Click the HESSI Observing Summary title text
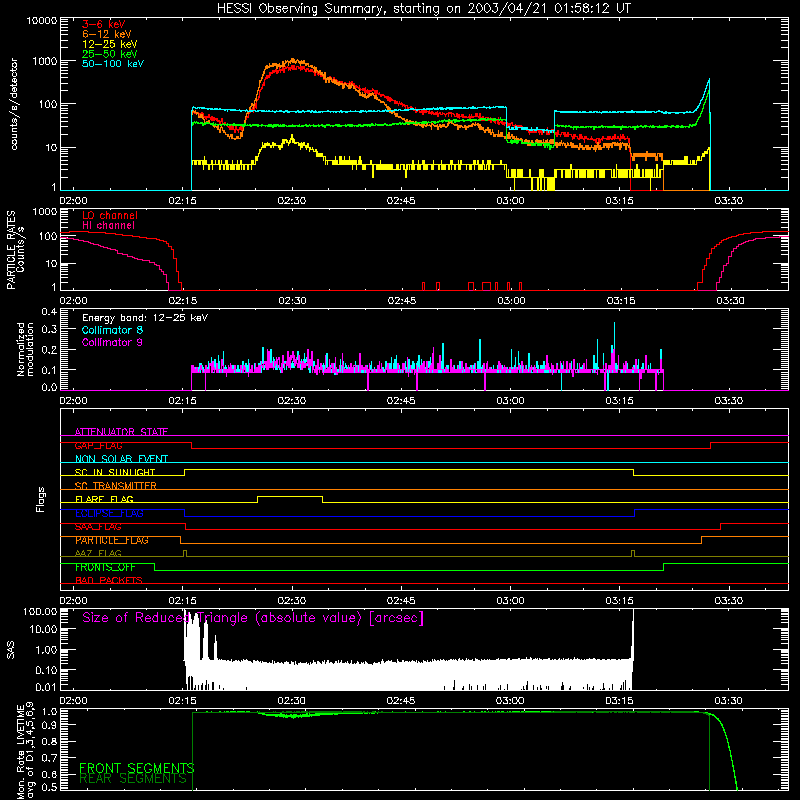This screenshot has height=800, width=800. click(x=423, y=9)
